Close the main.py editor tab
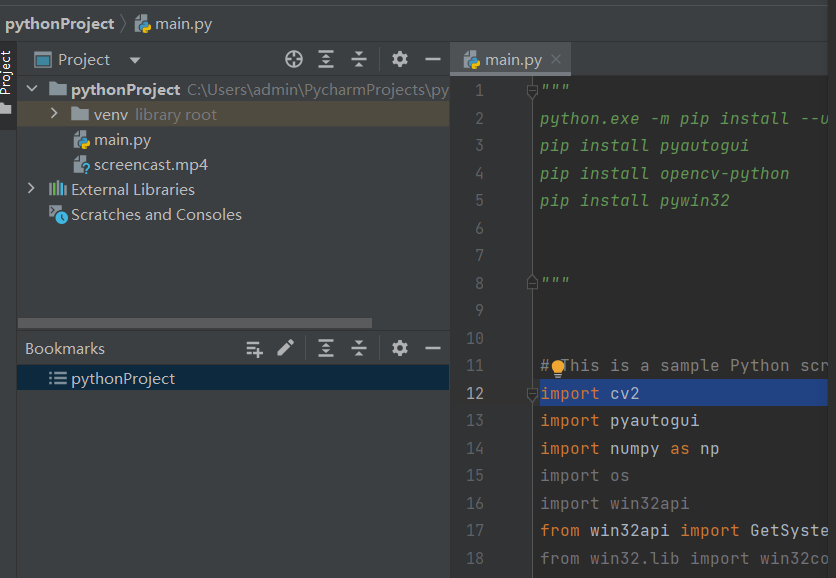Viewport: 836px width, 578px height. (x=556, y=59)
